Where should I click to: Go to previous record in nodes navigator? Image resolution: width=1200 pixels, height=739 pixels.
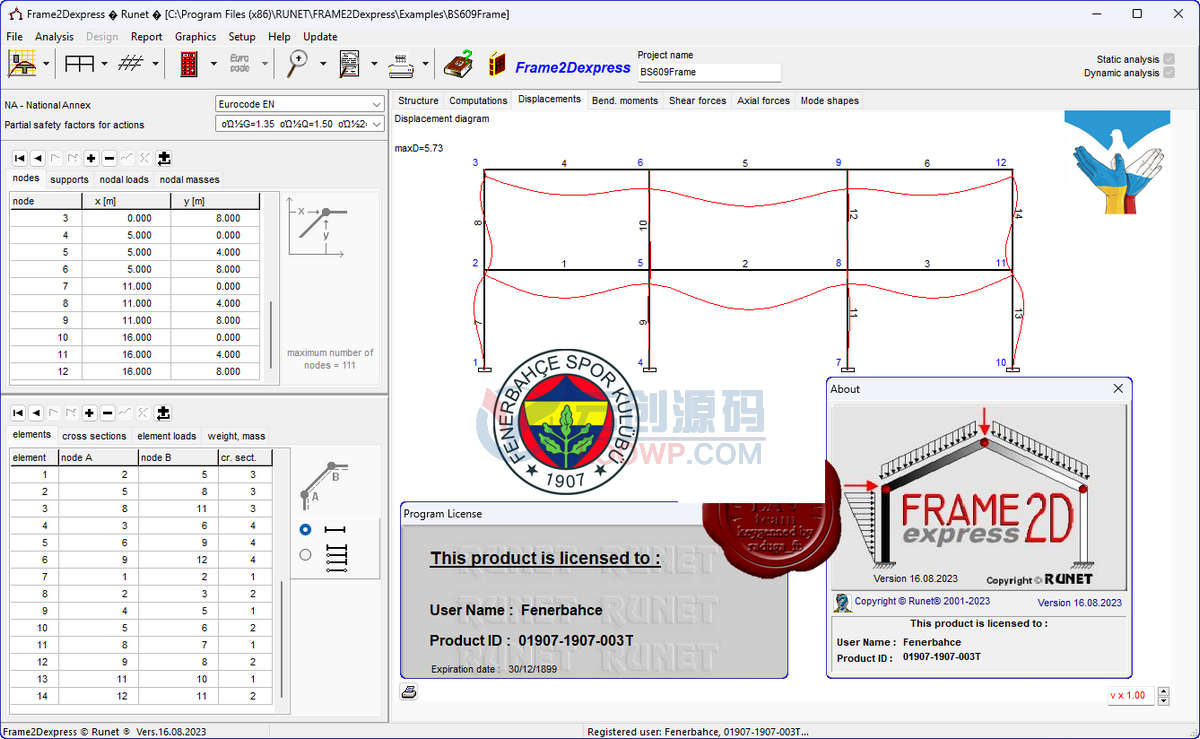37,158
